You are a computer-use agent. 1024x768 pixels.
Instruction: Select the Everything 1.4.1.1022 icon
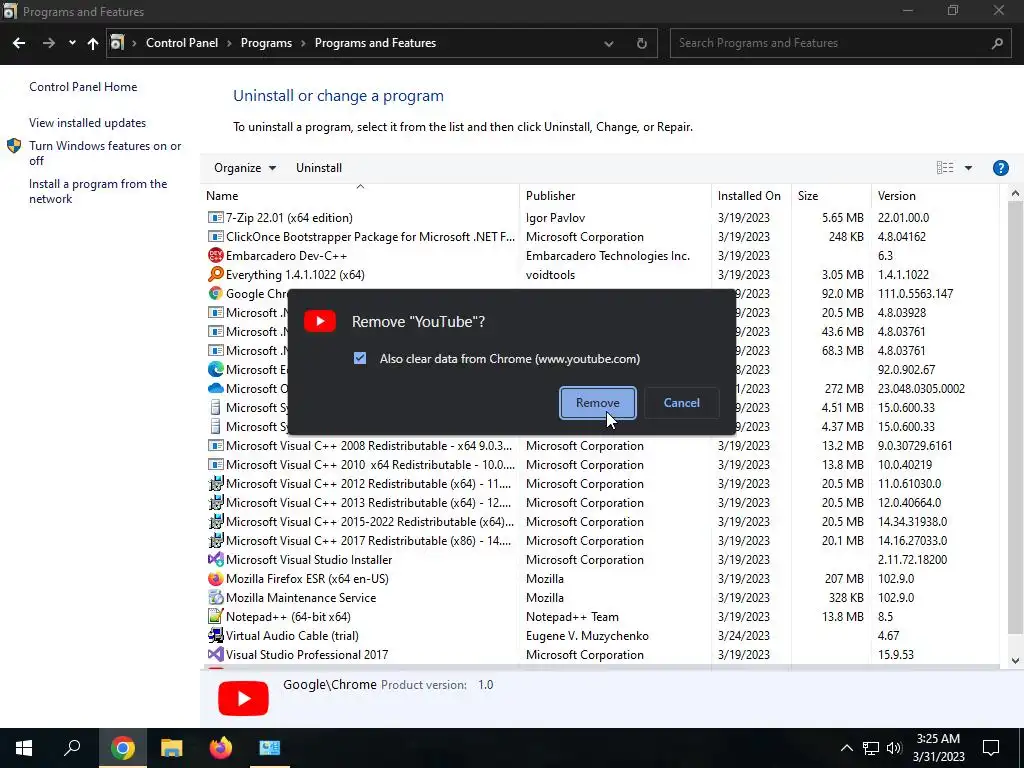(x=215, y=274)
